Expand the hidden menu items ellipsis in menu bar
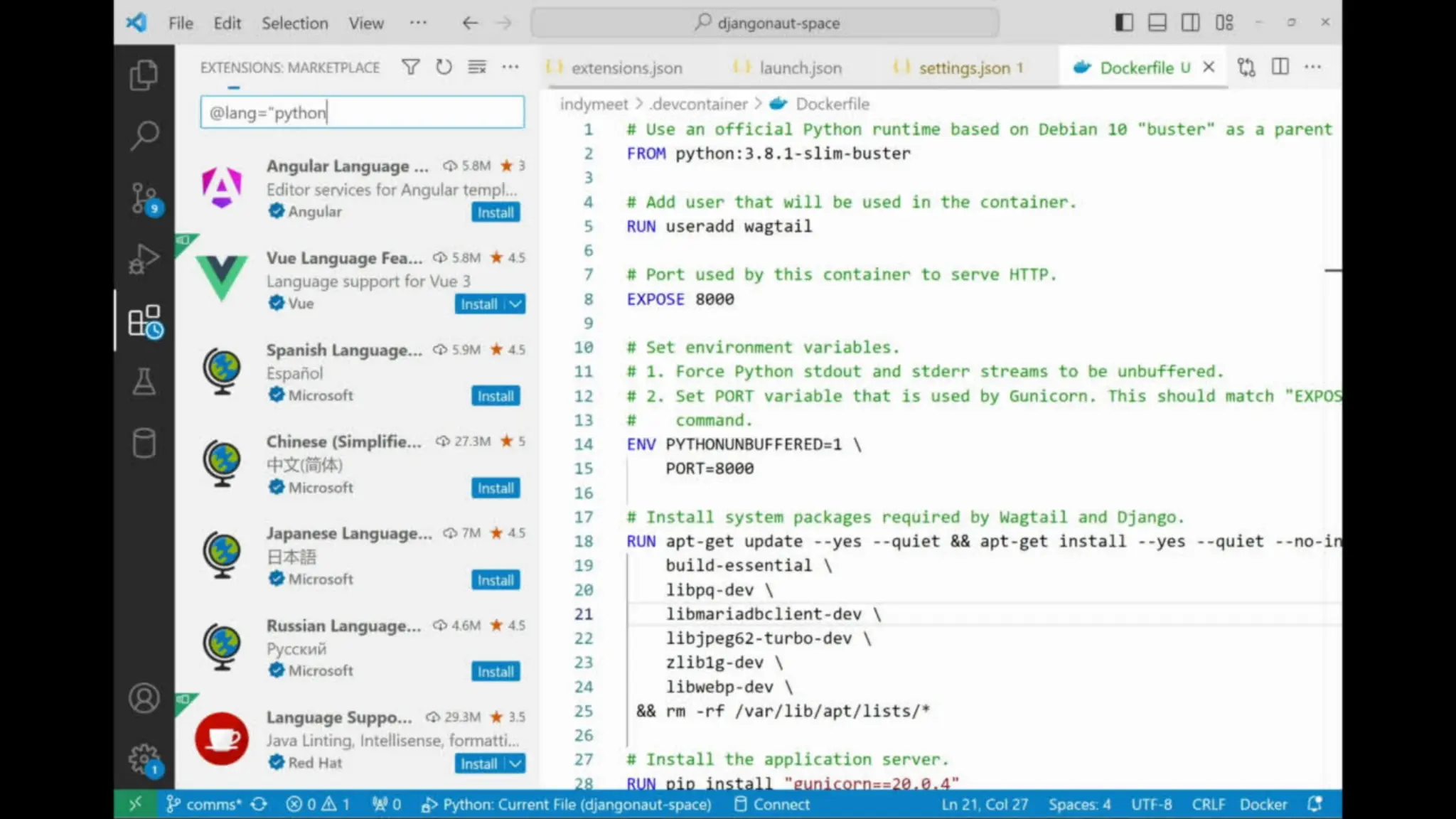The image size is (1456, 819). 418,23
